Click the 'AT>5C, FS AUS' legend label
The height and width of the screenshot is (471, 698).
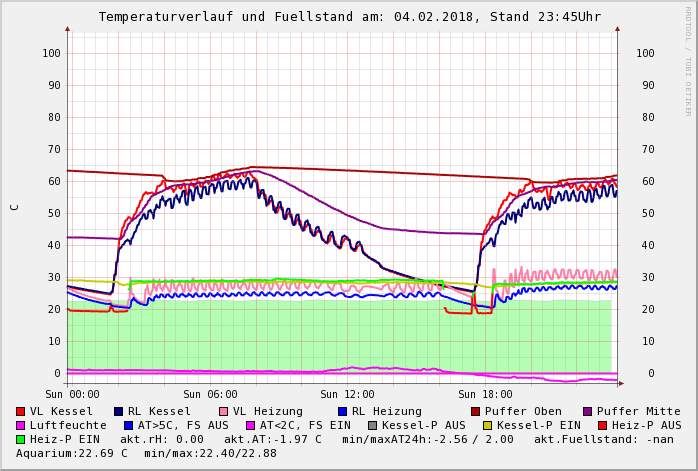coord(183,425)
